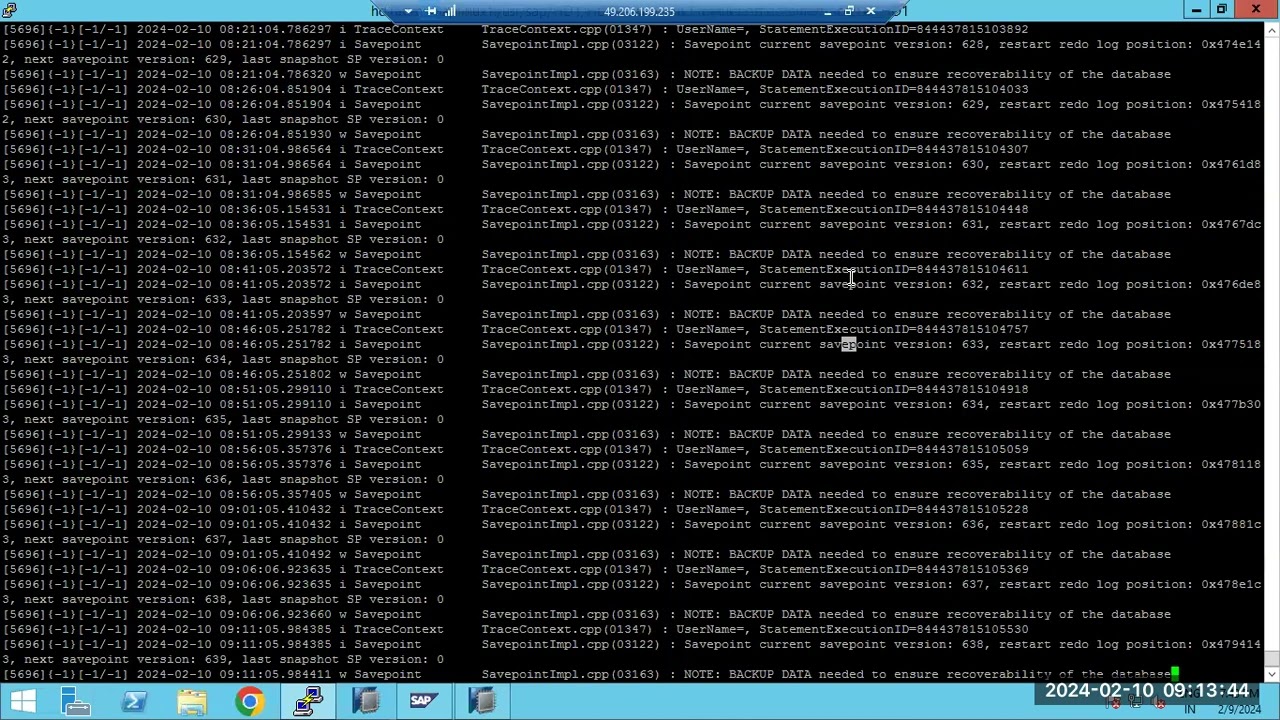The width and height of the screenshot is (1280, 720).
Task: Click 'StatementExecutionID=844437815104757' in the log
Action: [x=893, y=329]
